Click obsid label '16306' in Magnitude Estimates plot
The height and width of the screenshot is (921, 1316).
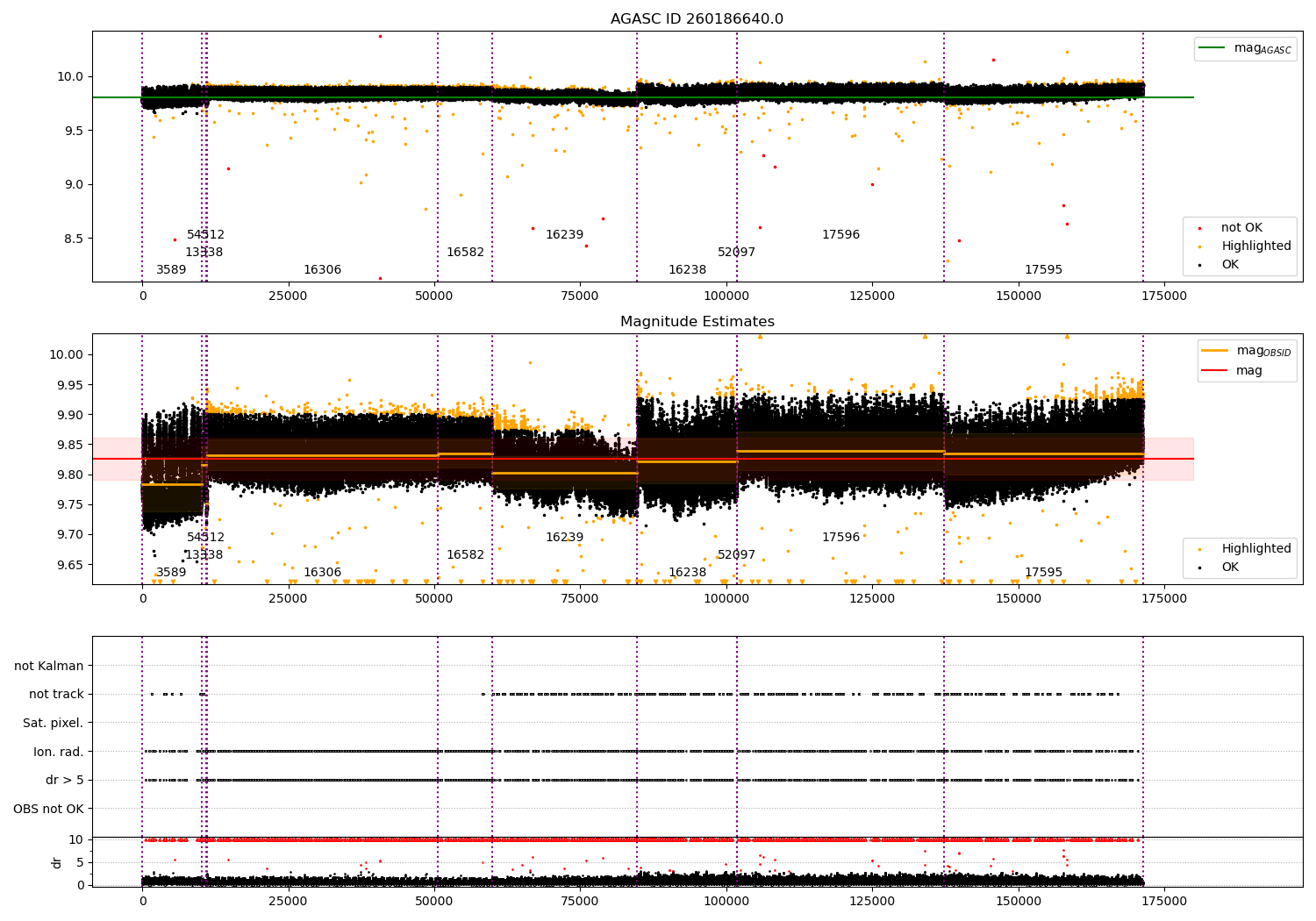click(x=322, y=573)
